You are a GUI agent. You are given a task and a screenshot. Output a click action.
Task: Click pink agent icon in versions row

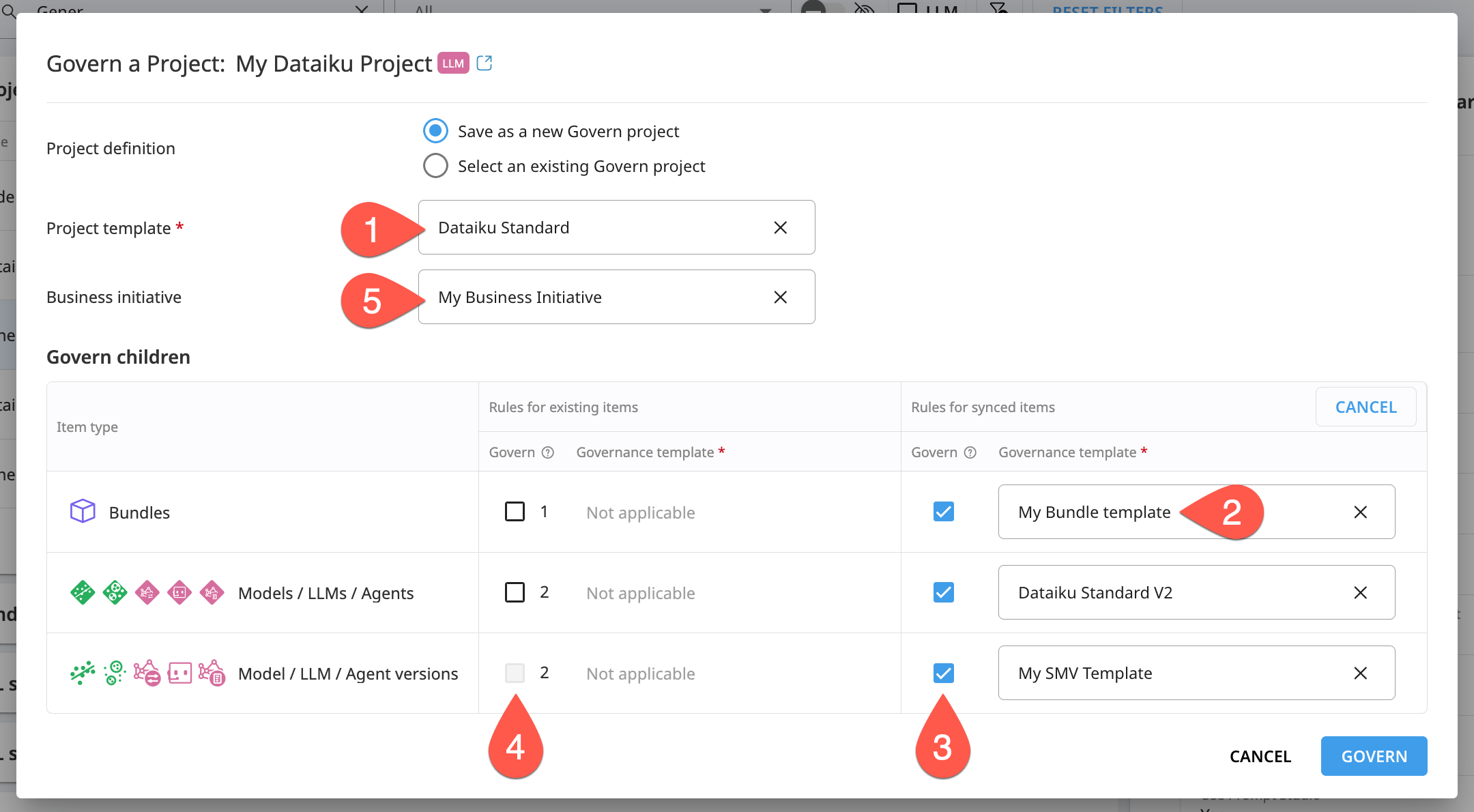click(179, 673)
